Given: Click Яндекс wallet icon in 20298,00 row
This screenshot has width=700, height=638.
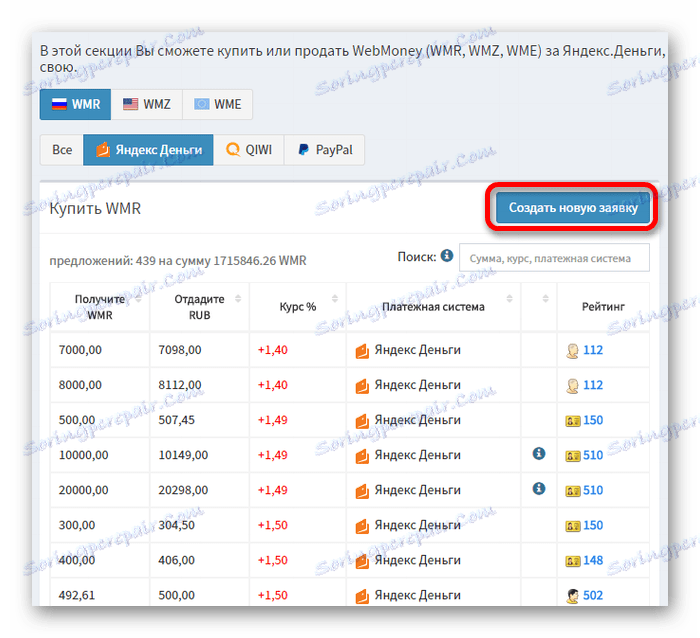Looking at the screenshot, I should [362, 491].
